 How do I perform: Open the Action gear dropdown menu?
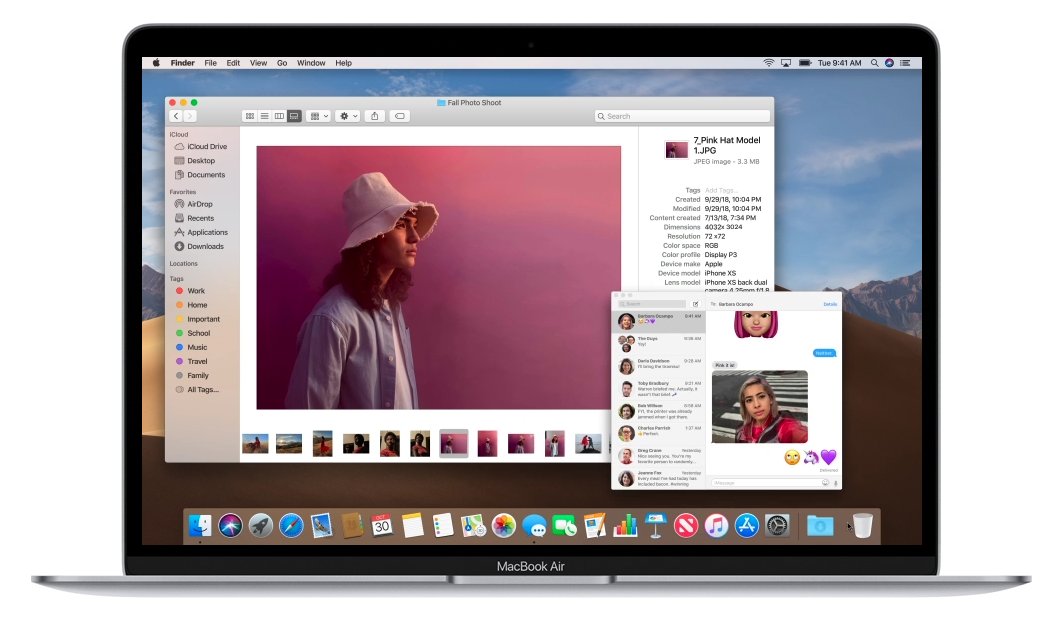tap(348, 116)
